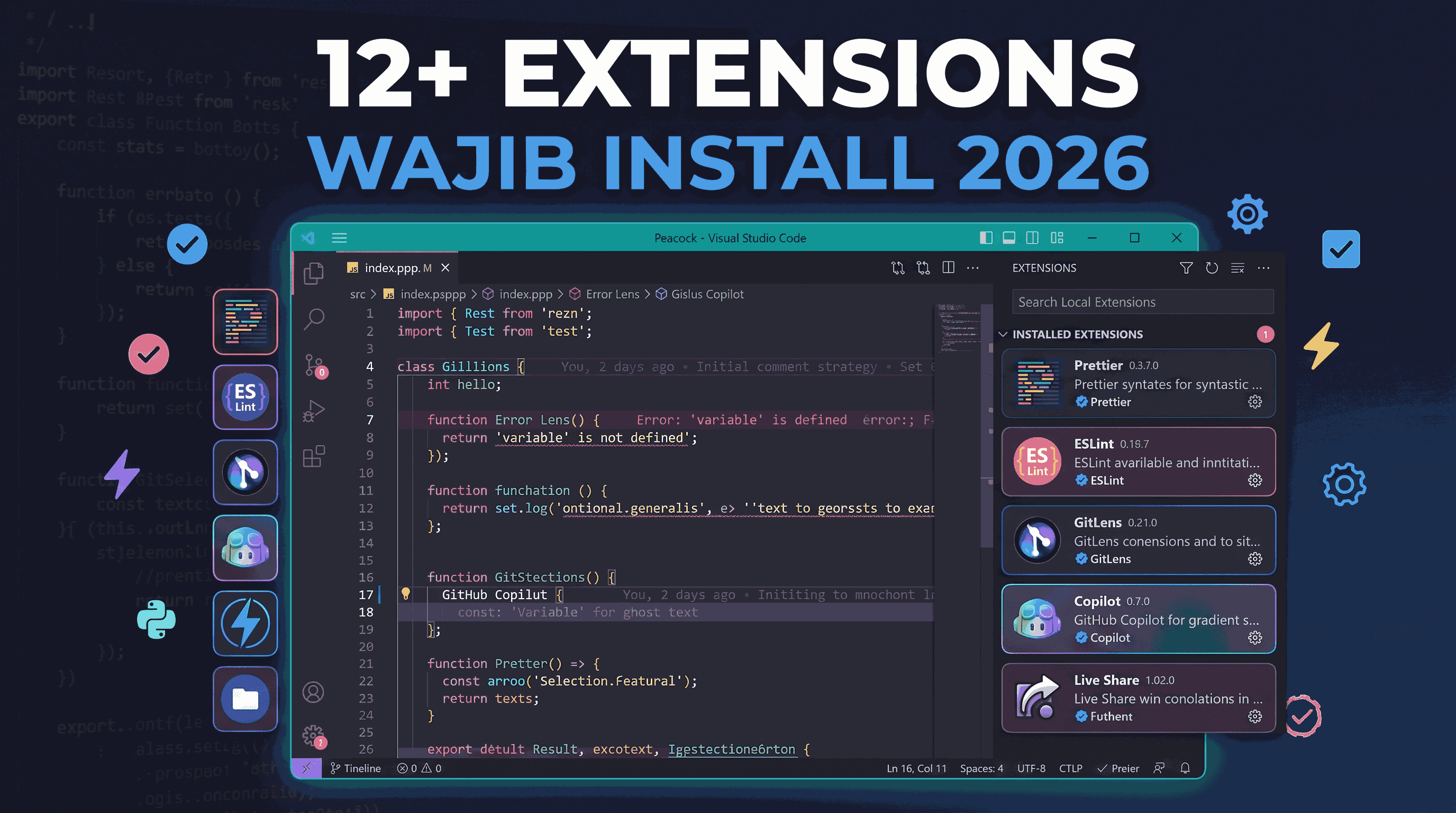This screenshot has width=1456, height=813.
Task: Close the index.ppp tab
Action: [445, 267]
